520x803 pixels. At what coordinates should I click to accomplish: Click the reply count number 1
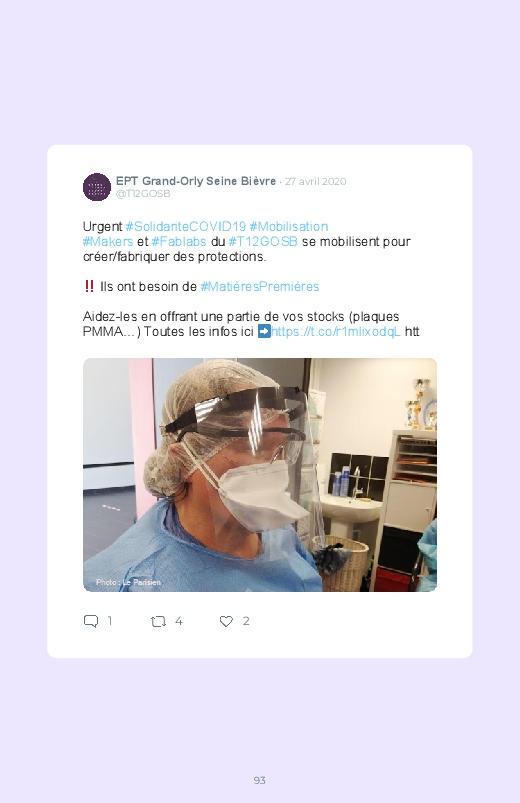[x=110, y=621]
